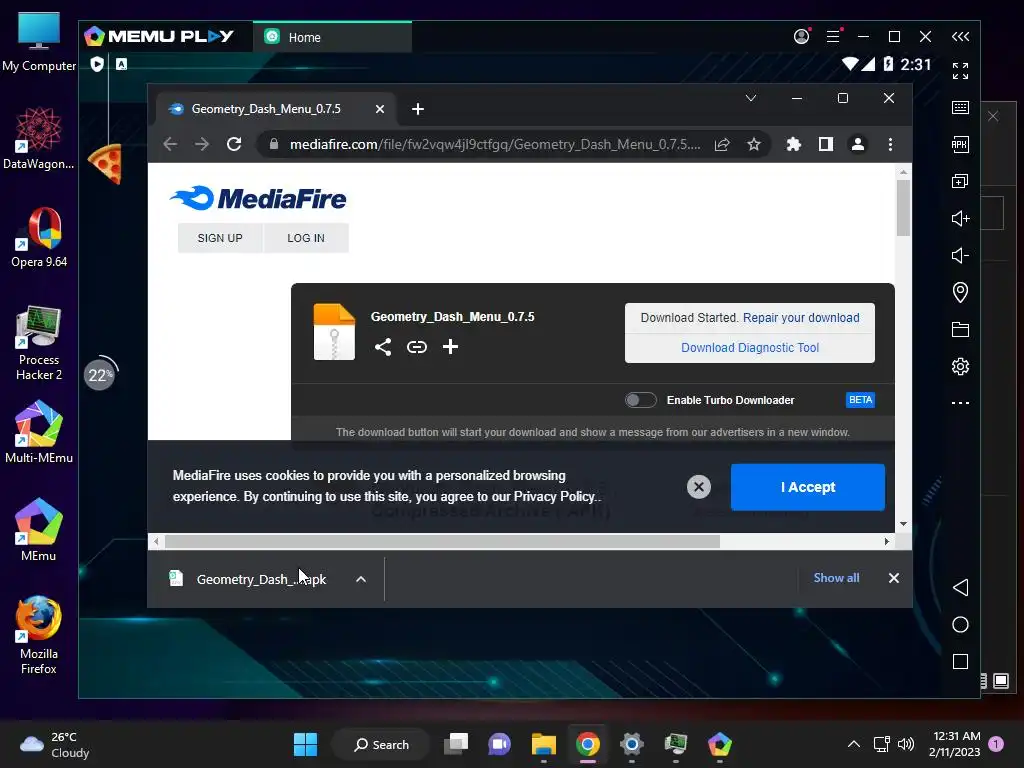This screenshot has height=768, width=1024.
Task: Click the MediaFire logo
Action: pyautogui.click(x=258, y=199)
